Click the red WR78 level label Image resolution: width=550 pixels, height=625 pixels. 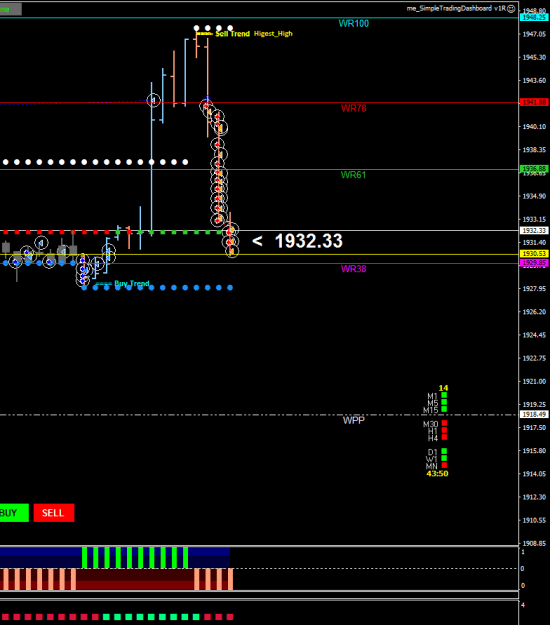click(x=354, y=108)
